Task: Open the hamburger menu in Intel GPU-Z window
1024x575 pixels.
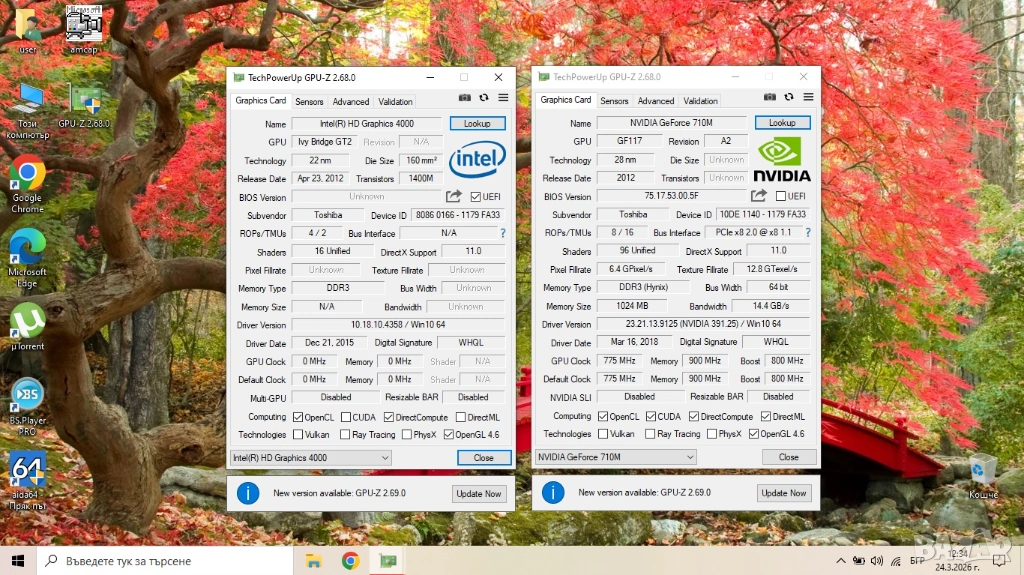Action: [503, 98]
